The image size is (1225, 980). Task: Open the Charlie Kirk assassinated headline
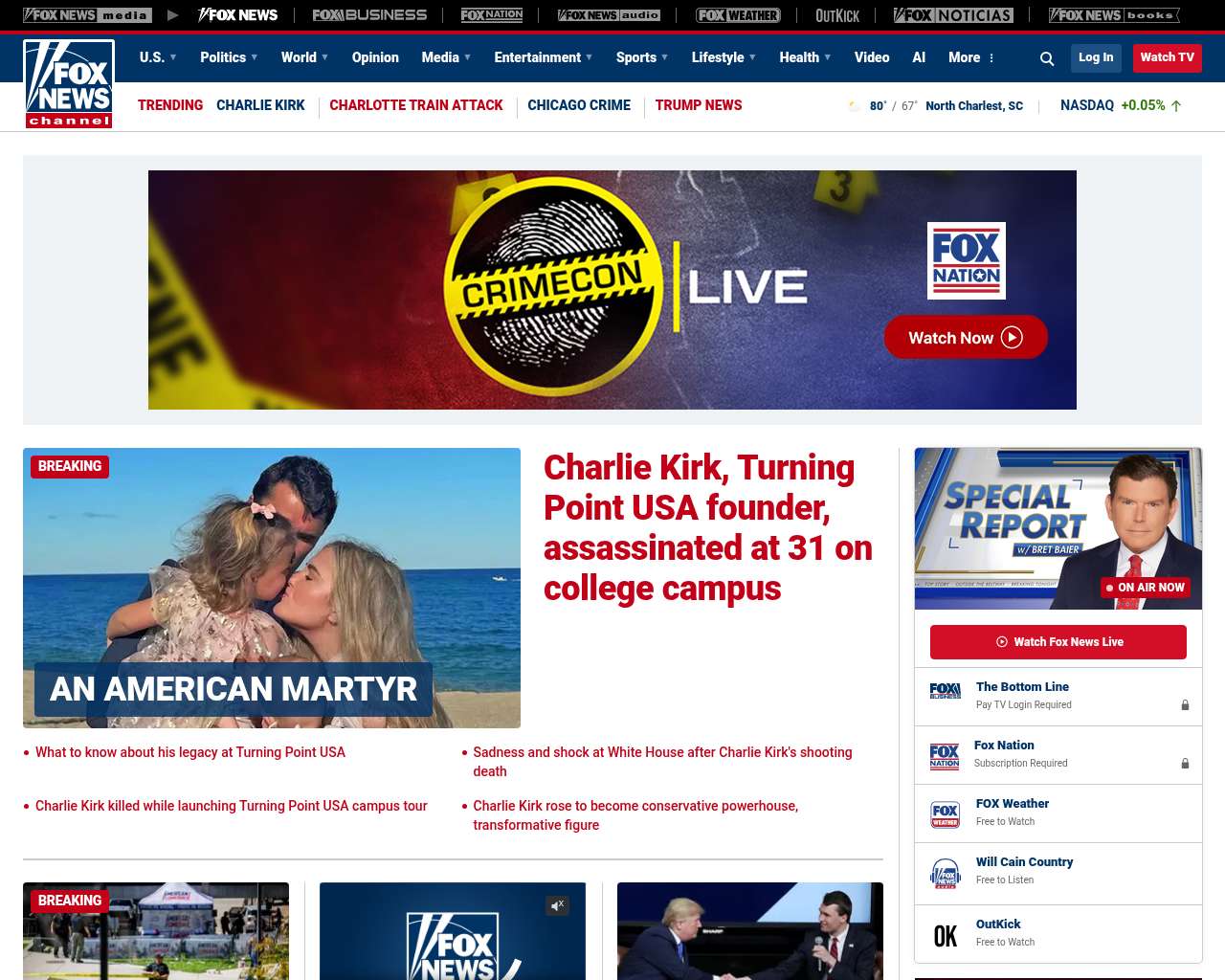708,527
